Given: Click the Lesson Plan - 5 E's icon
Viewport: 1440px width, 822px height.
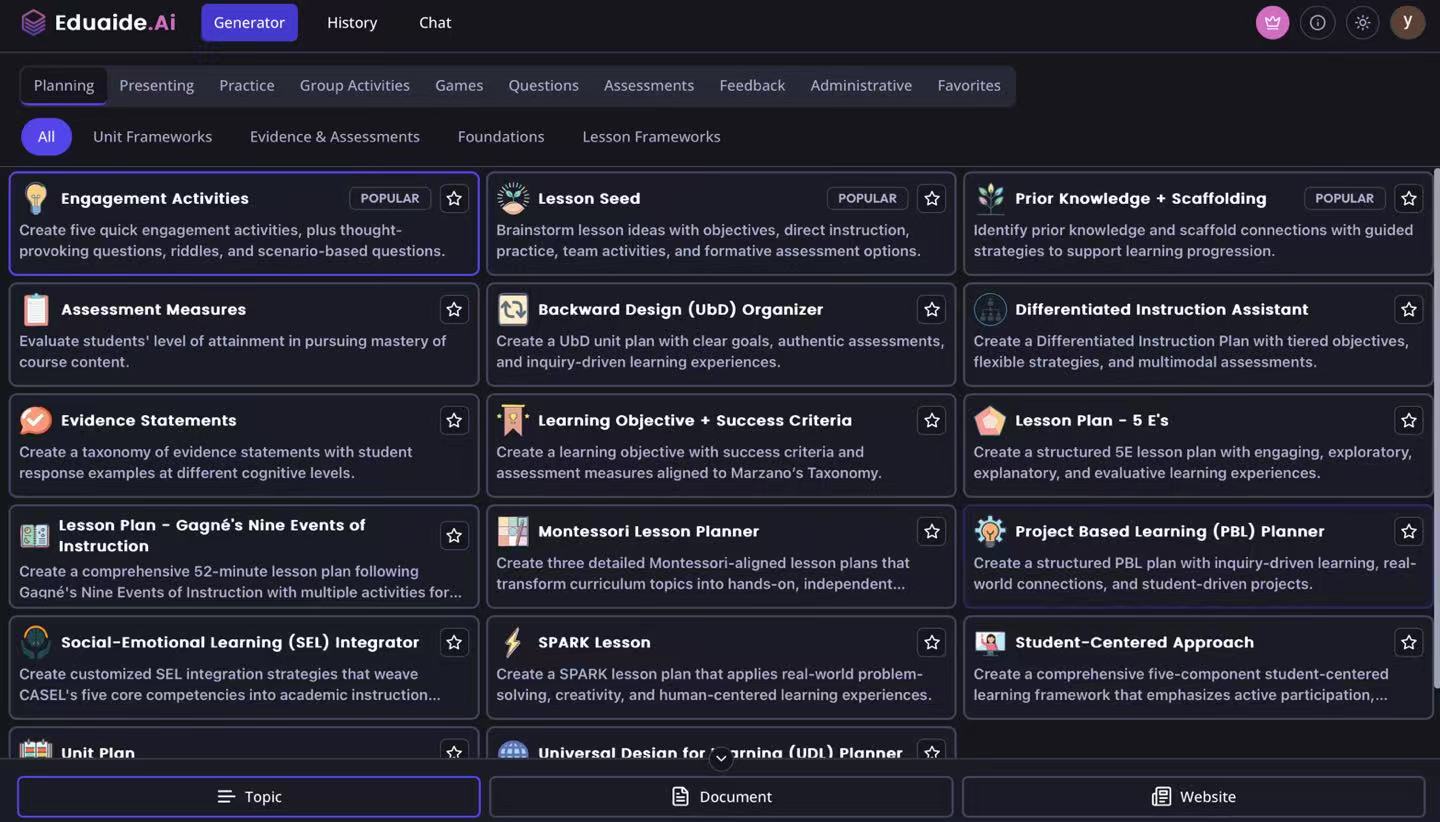Looking at the screenshot, I should pos(990,420).
